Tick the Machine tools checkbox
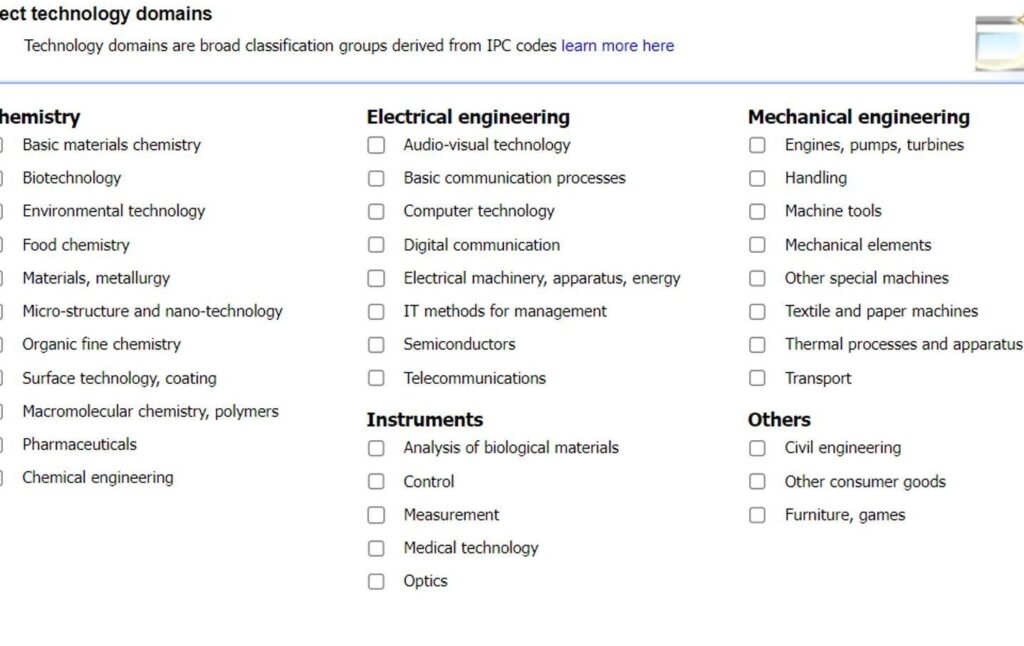Viewport: 1024px width, 646px height. pyautogui.click(x=757, y=212)
